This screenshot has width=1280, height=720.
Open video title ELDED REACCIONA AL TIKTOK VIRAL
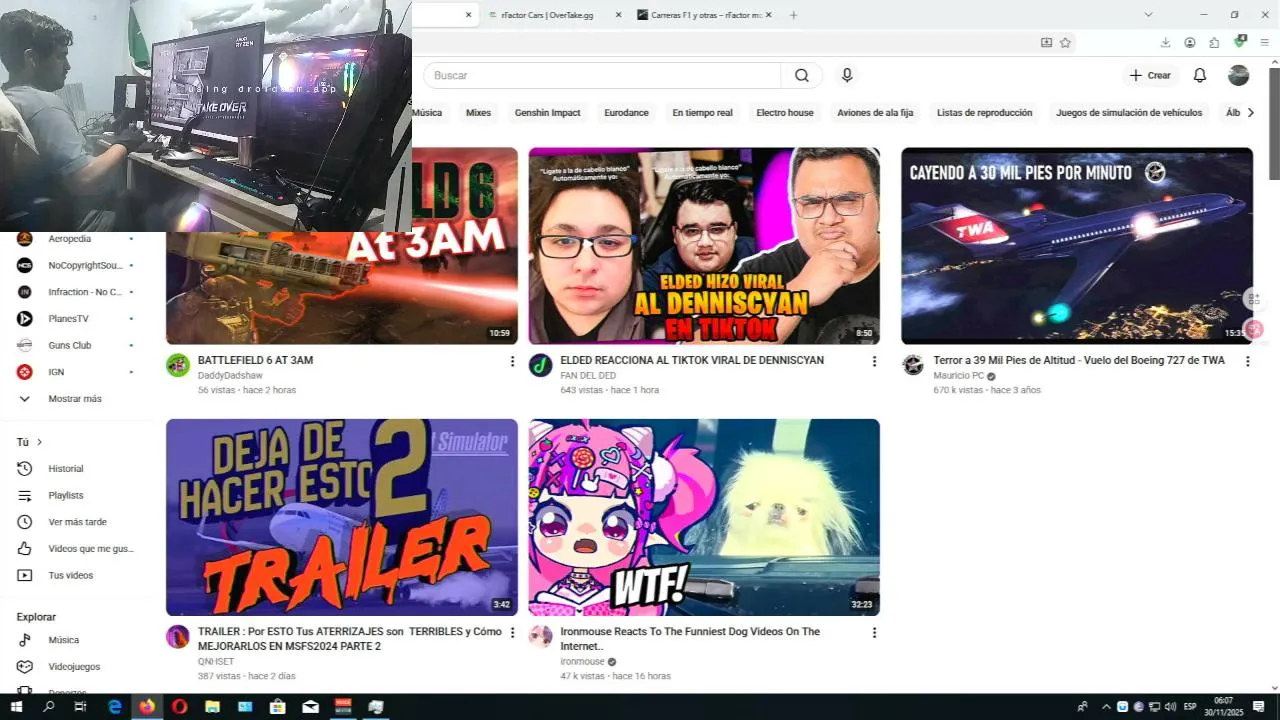point(692,360)
